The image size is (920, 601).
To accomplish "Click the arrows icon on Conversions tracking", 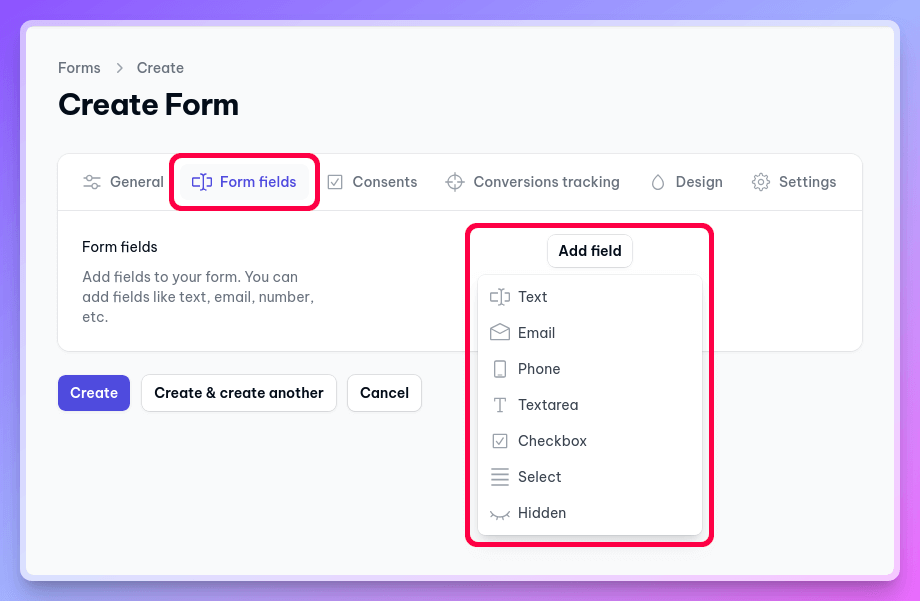I will (x=455, y=182).
